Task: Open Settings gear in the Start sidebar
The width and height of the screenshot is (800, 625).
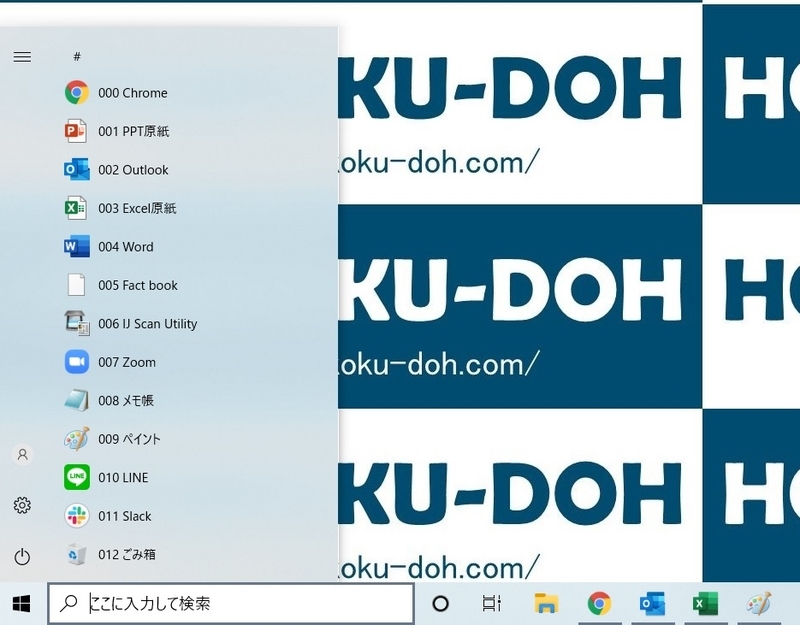Action: click(22, 505)
